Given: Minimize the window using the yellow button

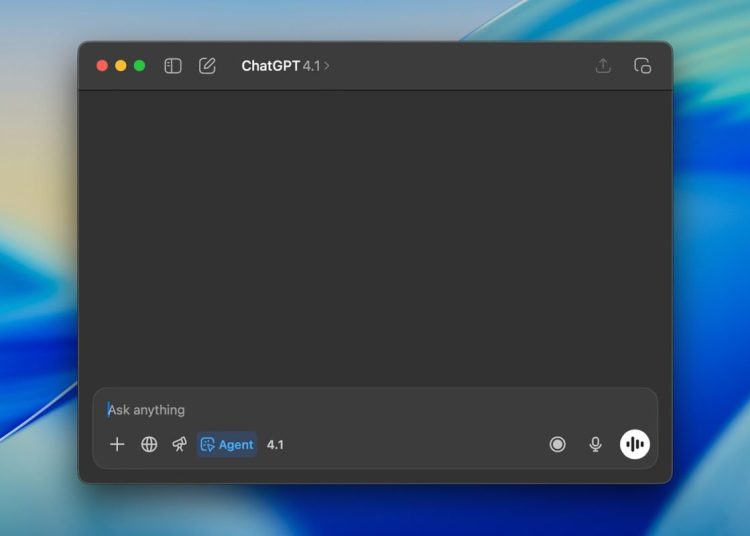Looking at the screenshot, I should [x=121, y=66].
